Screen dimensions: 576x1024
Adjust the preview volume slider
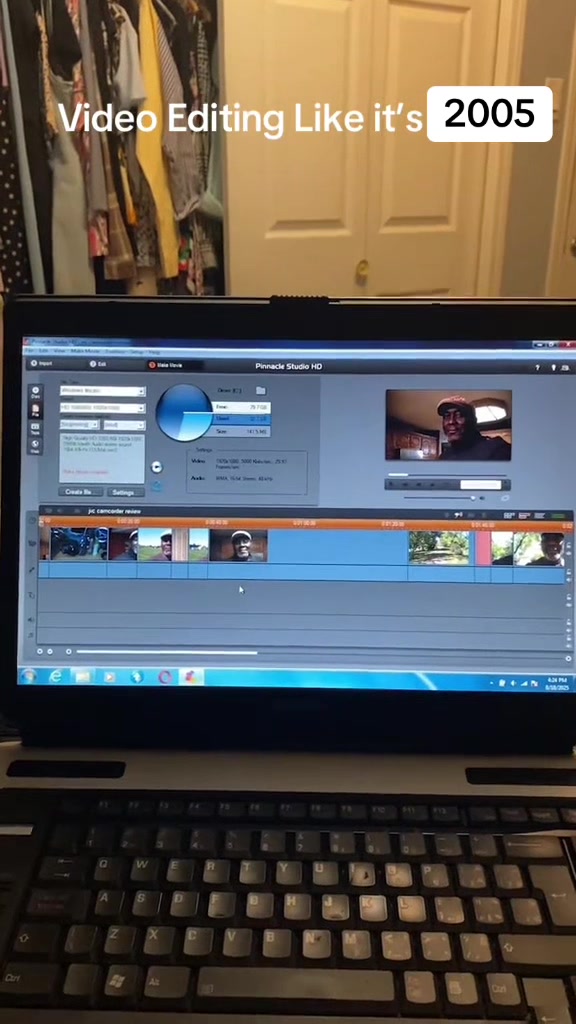pos(440,498)
